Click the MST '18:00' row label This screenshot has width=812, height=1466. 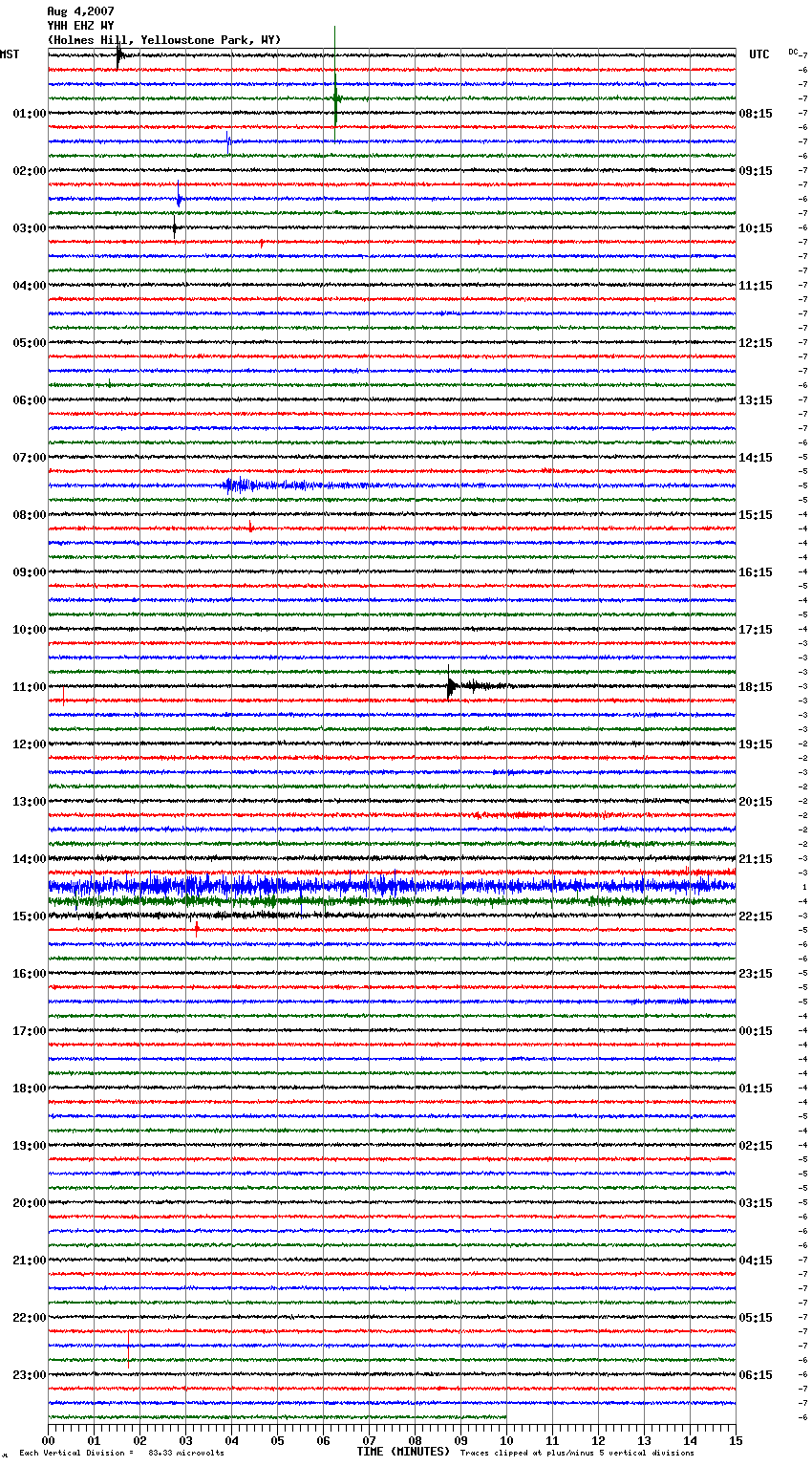pyautogui.click(x=30, y=1089)
